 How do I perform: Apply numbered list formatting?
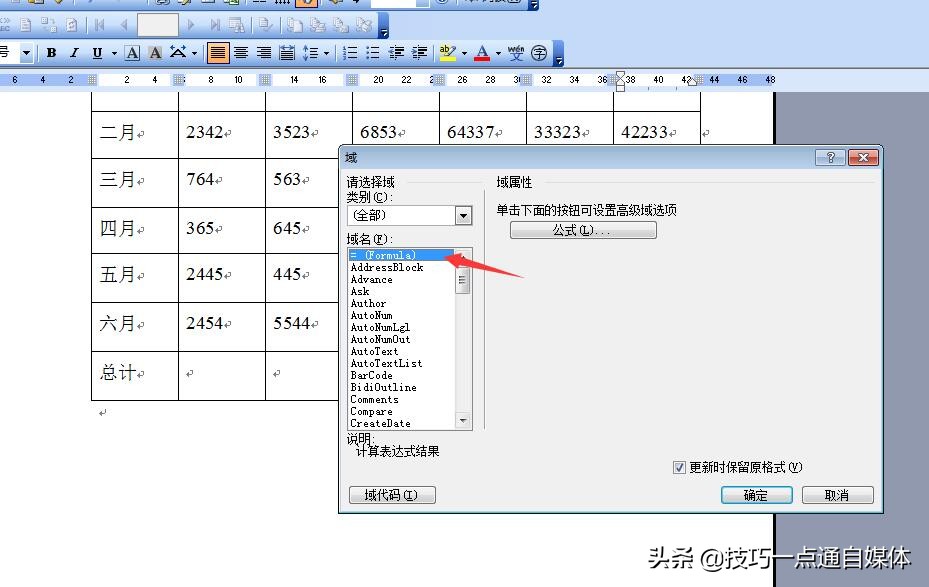click(350, 53)
